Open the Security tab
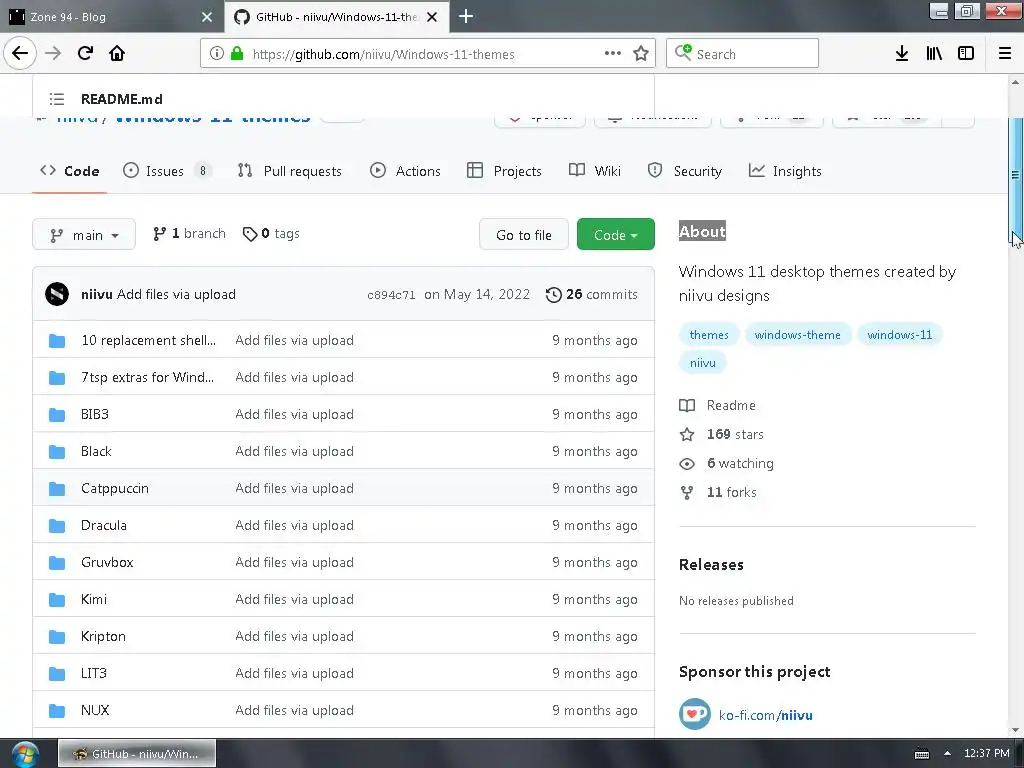The image size is (1024, 768). click(684, 171)
